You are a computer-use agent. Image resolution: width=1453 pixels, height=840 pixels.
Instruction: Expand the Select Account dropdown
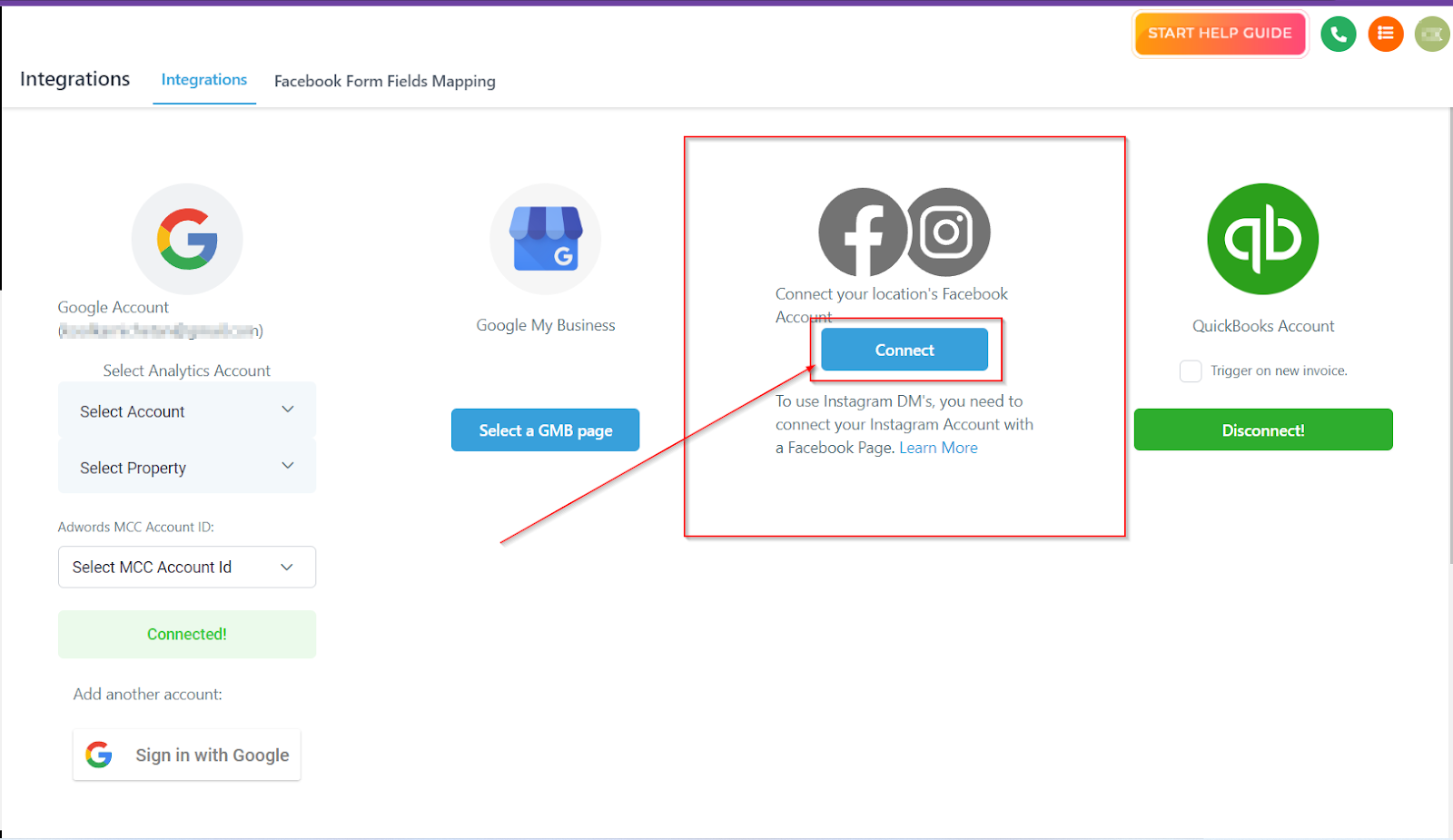click(187, 410)
